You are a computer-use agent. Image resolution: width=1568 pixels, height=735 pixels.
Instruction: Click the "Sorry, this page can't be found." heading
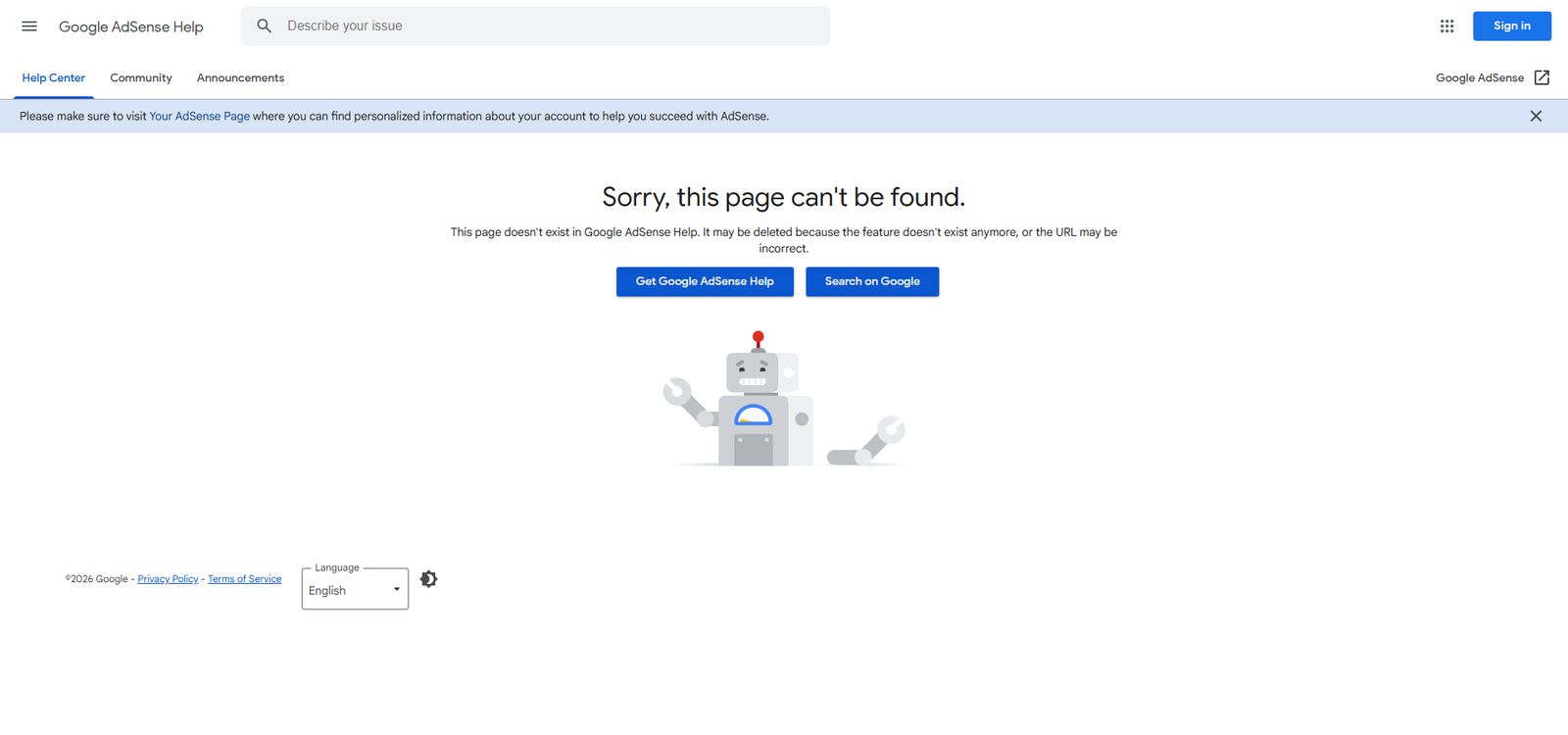pos(783,197)
